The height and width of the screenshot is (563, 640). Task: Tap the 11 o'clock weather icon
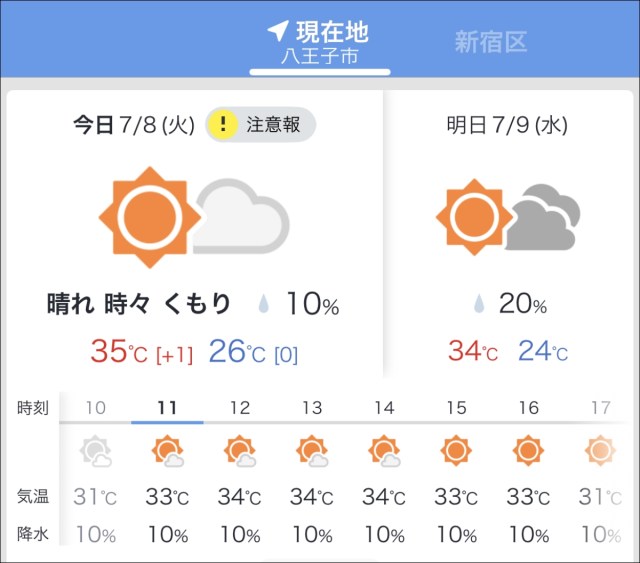coord(167,453)
